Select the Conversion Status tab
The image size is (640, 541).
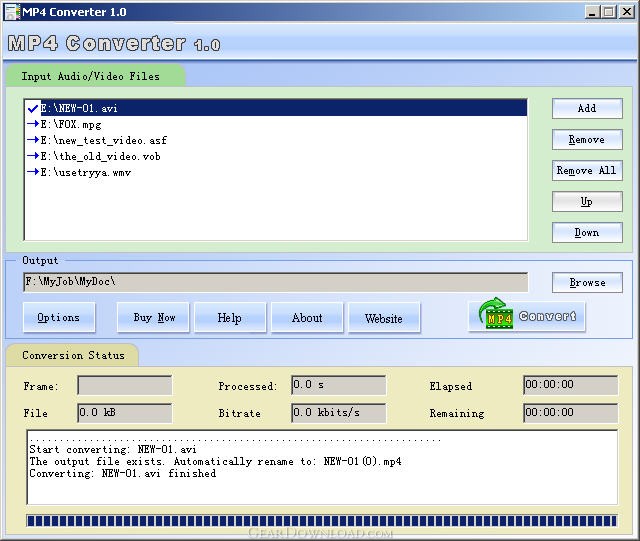(73, 355)
